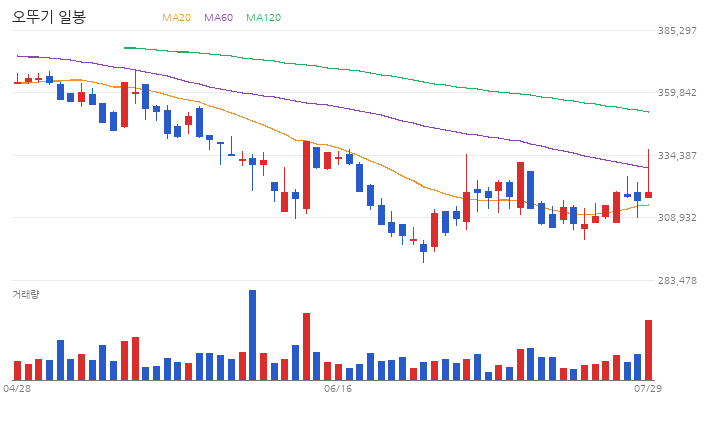Click the 283,478 price axis label
Screen dimensions: 720x440
point(677,280)
